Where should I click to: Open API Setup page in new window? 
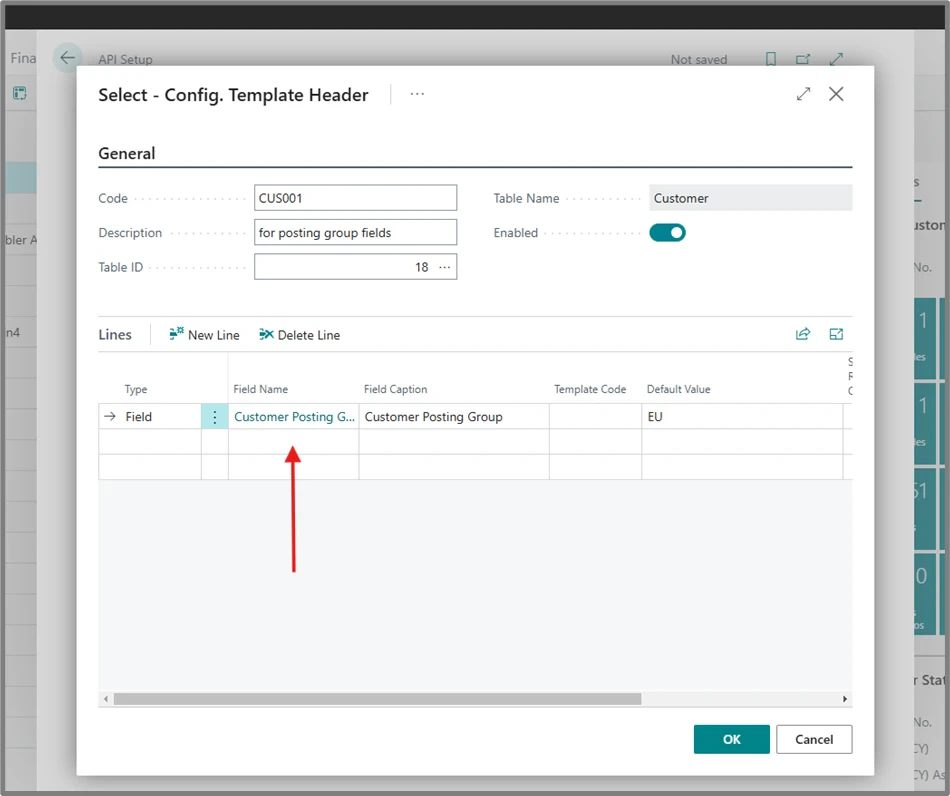[803, 59]
